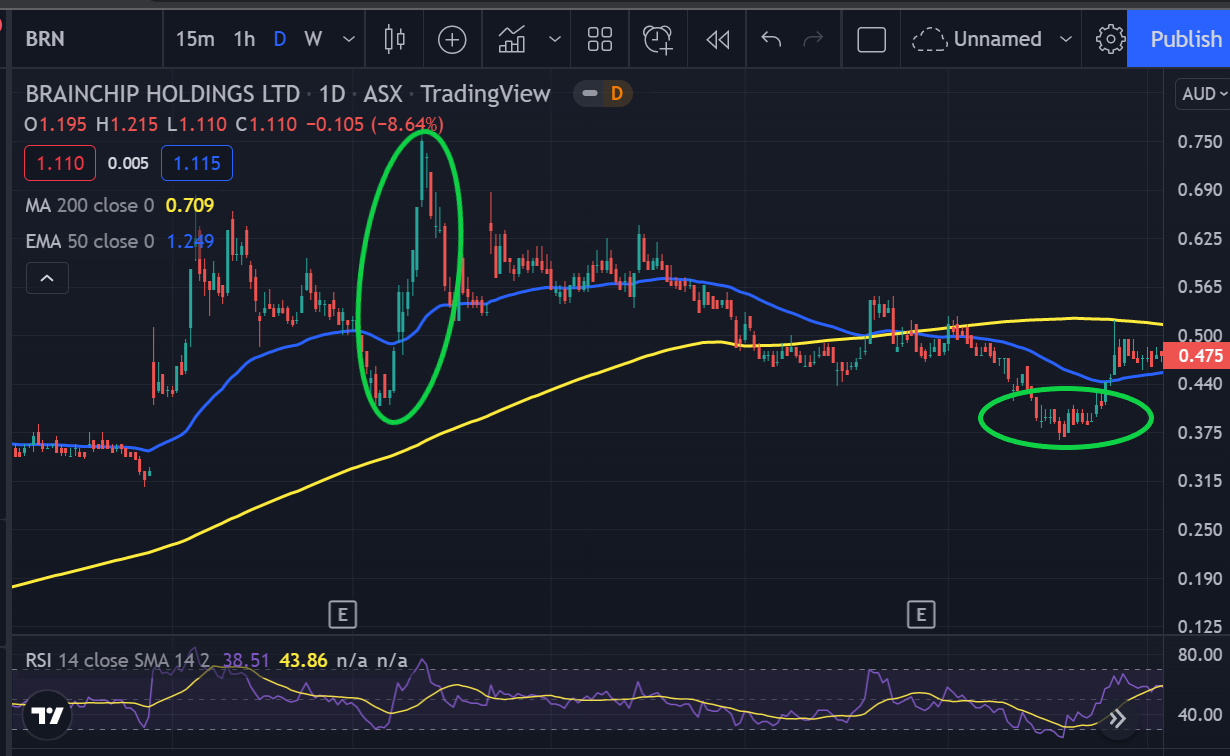
Task: Select the EMA 50 close indicator legend
Action: pyautogui.click(x=90, y=241)
